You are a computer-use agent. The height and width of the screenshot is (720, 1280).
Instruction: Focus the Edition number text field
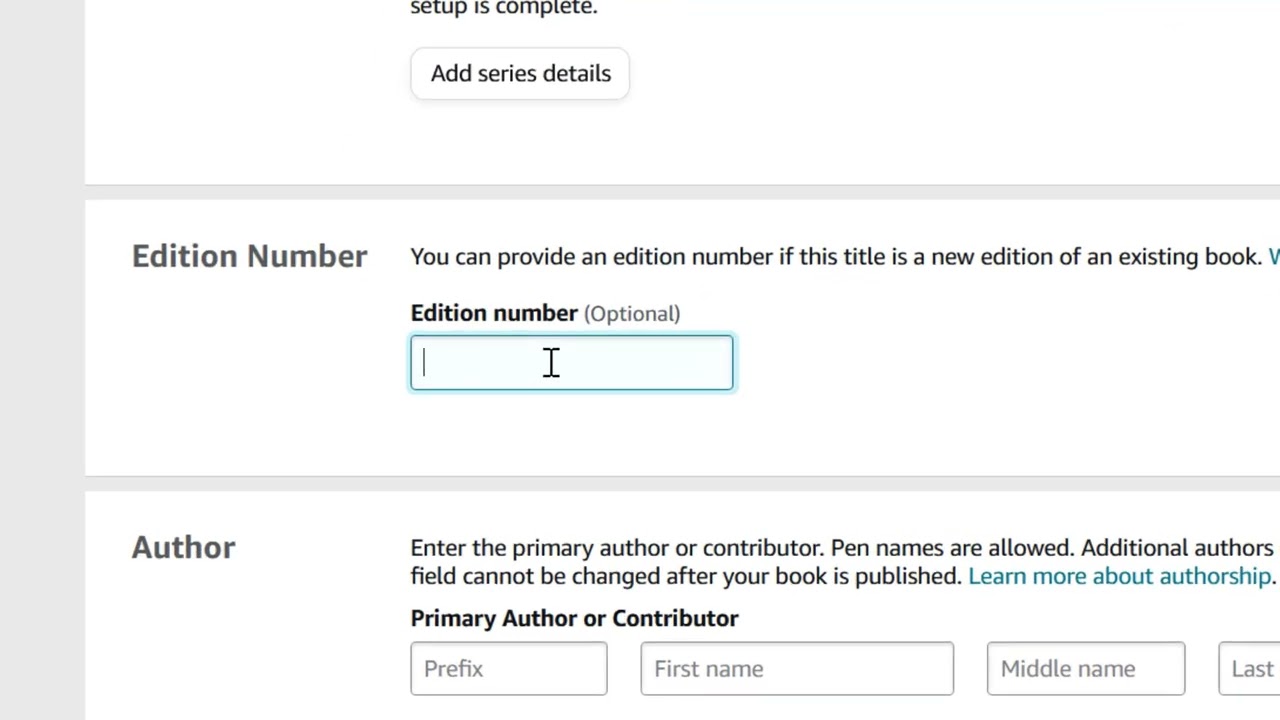571,363
